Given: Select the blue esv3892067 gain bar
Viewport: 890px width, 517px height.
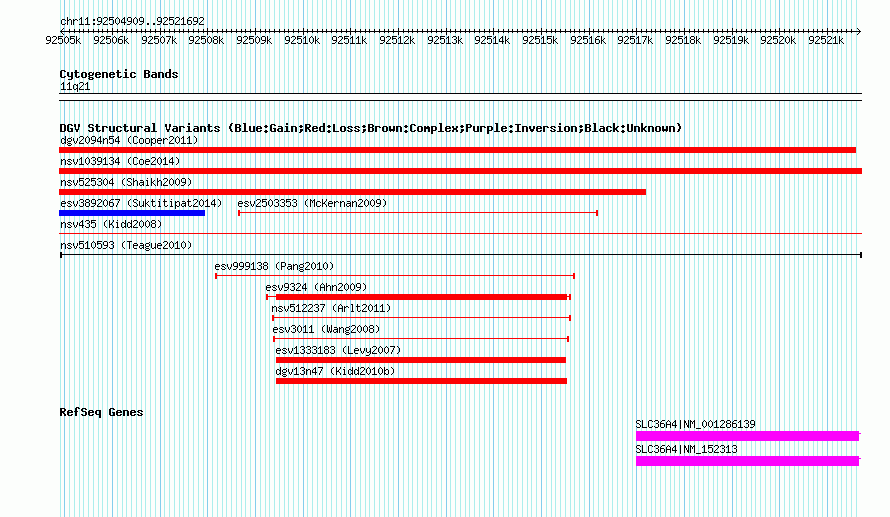Looking at the screenshot, I should pos(132,213).
